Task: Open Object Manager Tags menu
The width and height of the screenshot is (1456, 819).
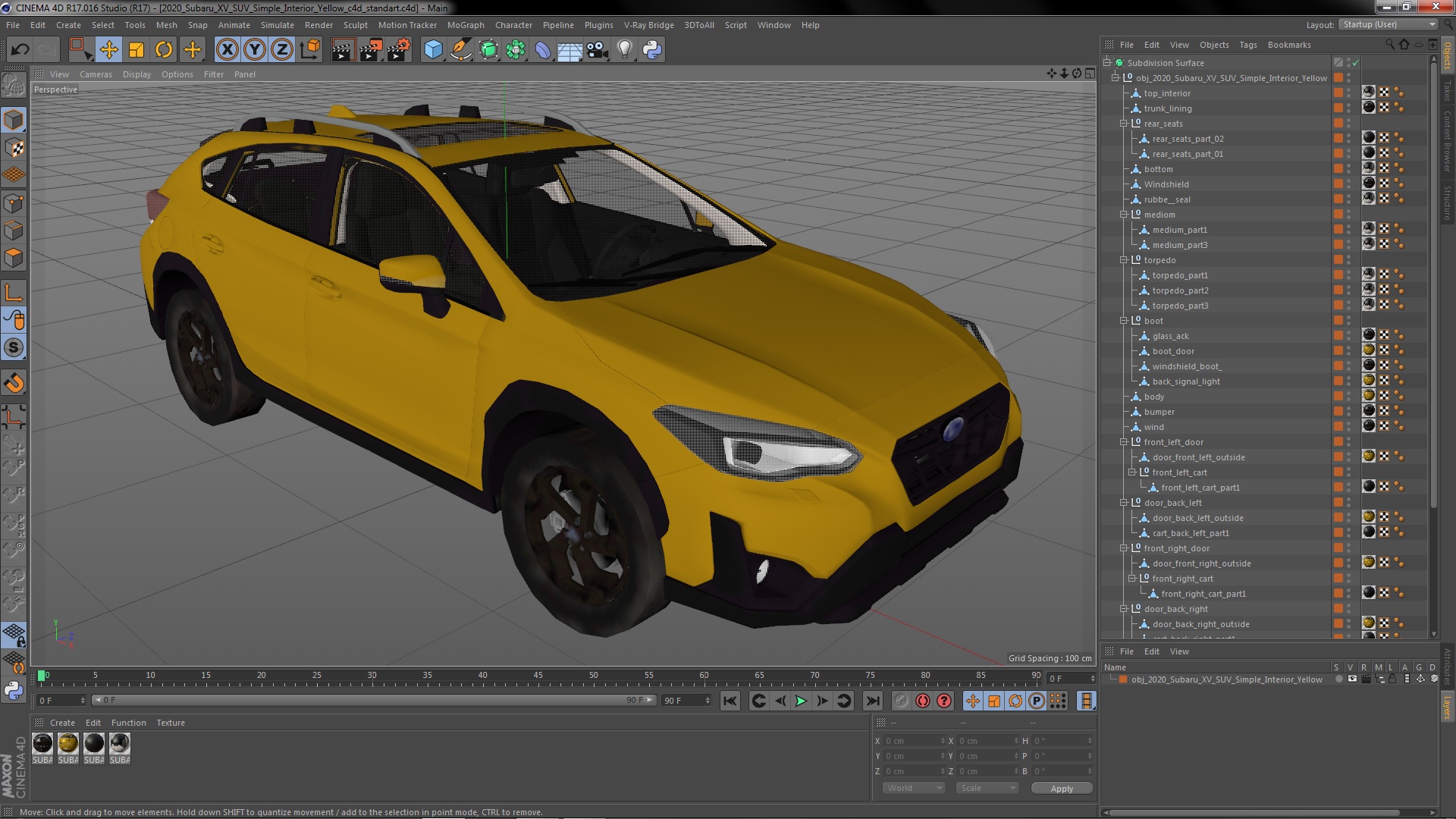Action: [x=1247, y=45]
